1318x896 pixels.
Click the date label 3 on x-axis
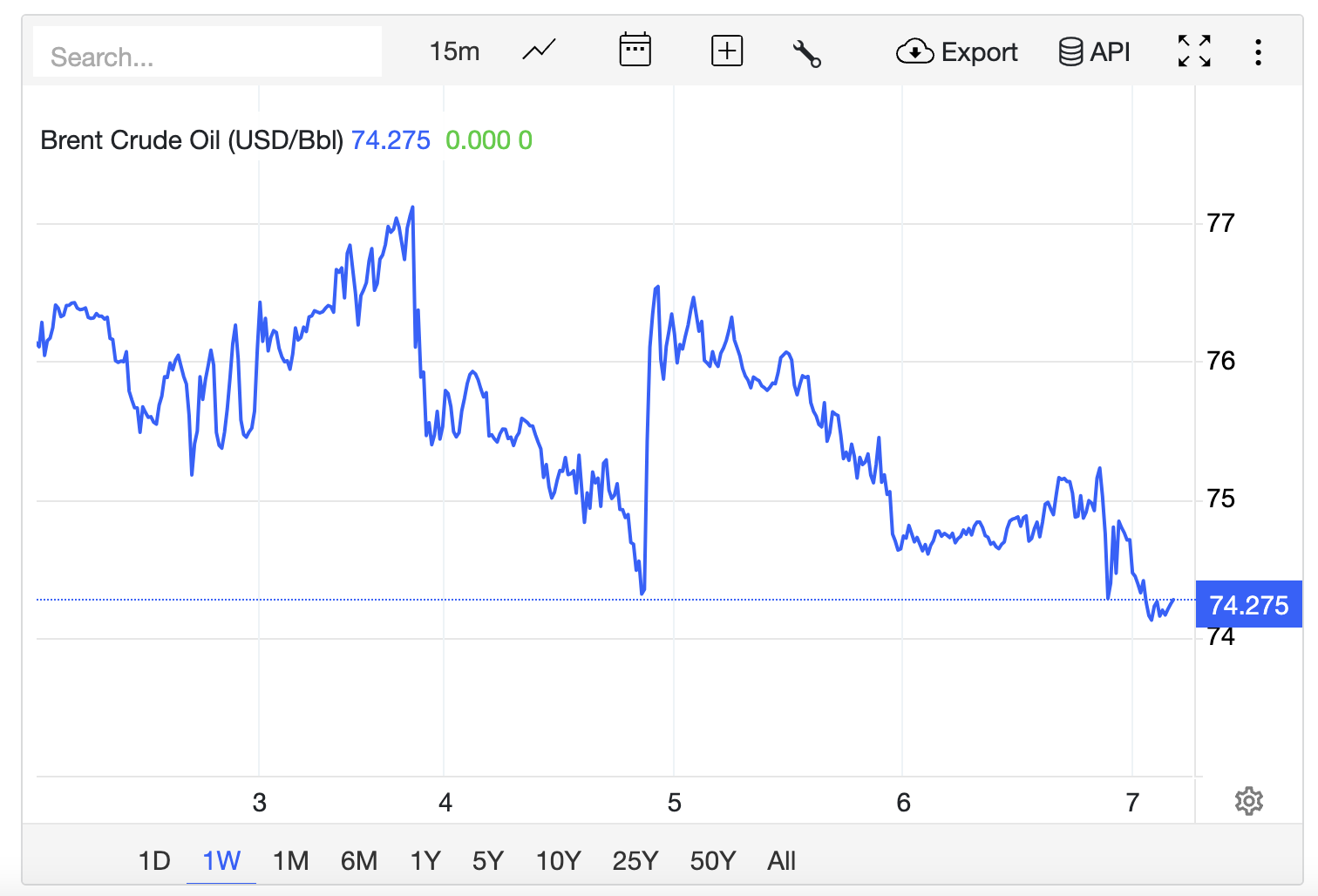pos(260,803)
